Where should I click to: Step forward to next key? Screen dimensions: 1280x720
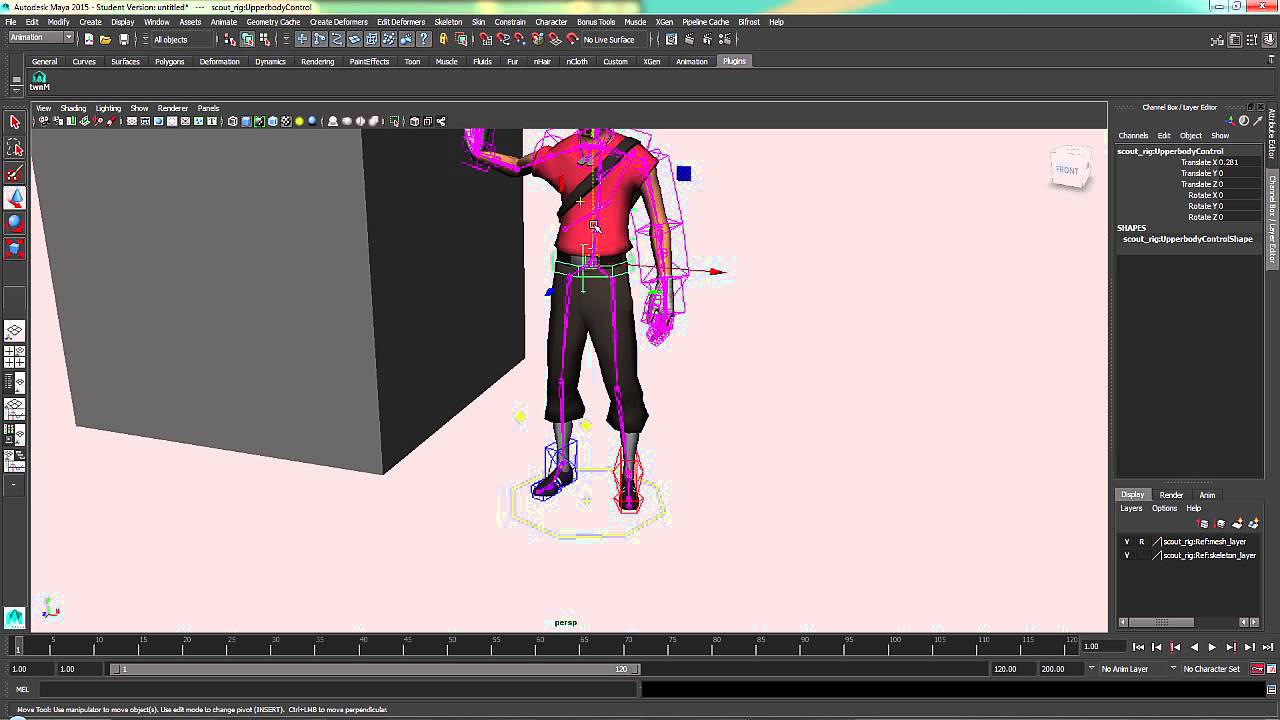tap(1231, 647)
